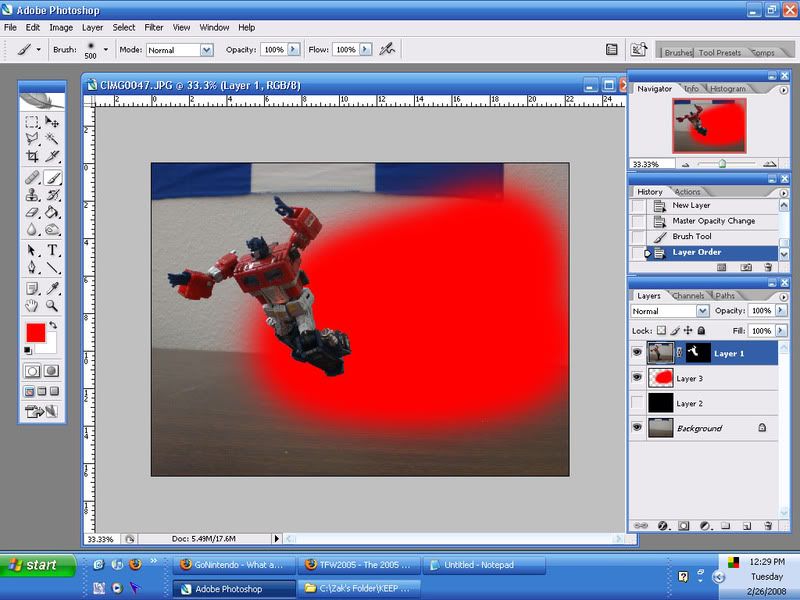Image resolution: width=800 pixels, height=600 pixels.
Task: Select the Zoom magnifier tool
Action: click(x=52, y=306)
